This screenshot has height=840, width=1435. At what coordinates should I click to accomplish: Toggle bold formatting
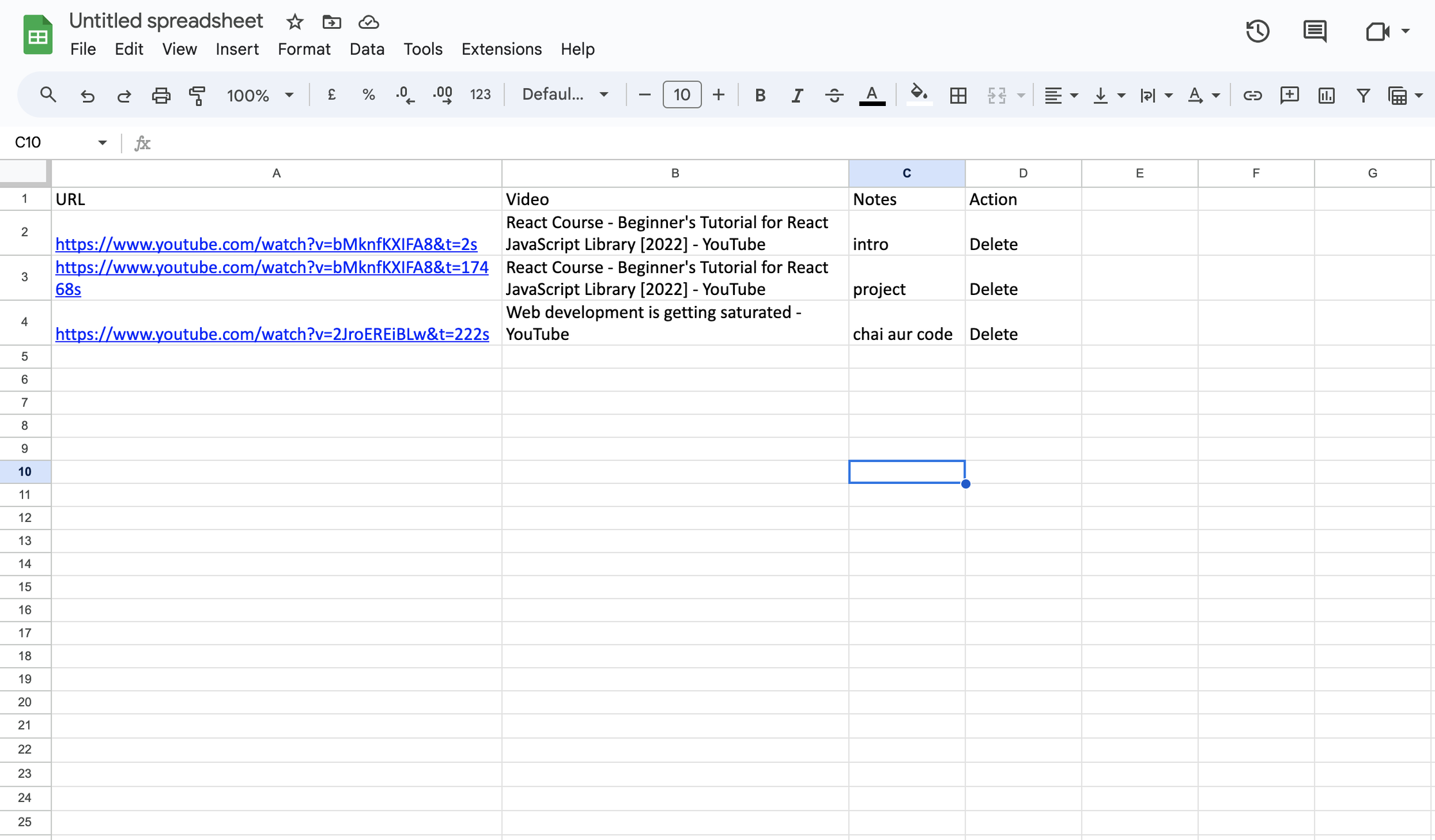tap(760, 95)
